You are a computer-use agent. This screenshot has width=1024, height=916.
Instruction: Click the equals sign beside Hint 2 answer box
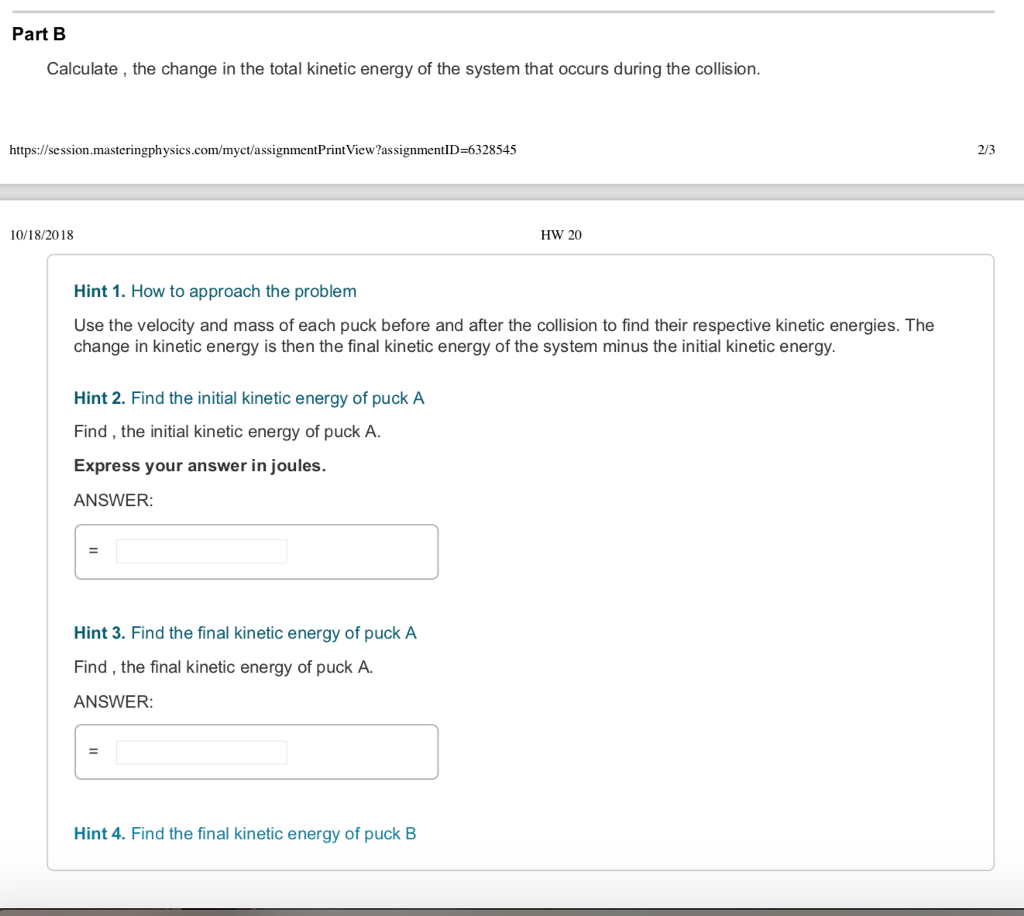point(93,550)
